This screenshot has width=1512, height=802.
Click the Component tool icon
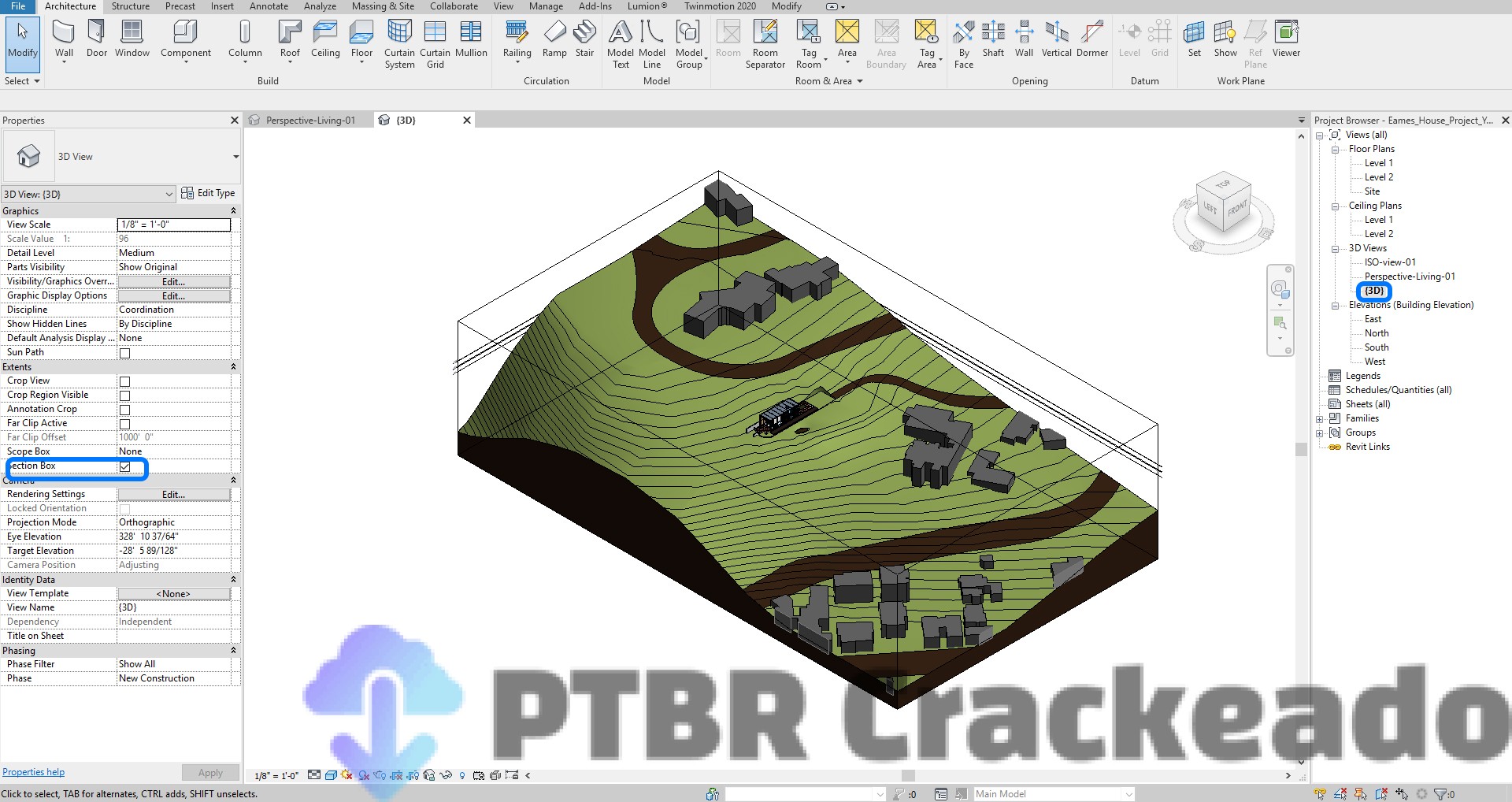coord(185,32)
